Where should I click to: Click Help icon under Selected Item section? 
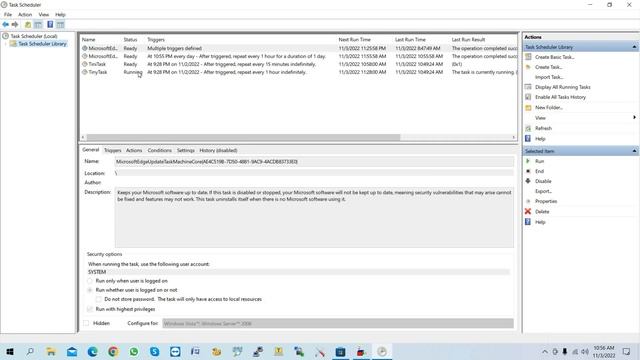click(x=528, y=222)
